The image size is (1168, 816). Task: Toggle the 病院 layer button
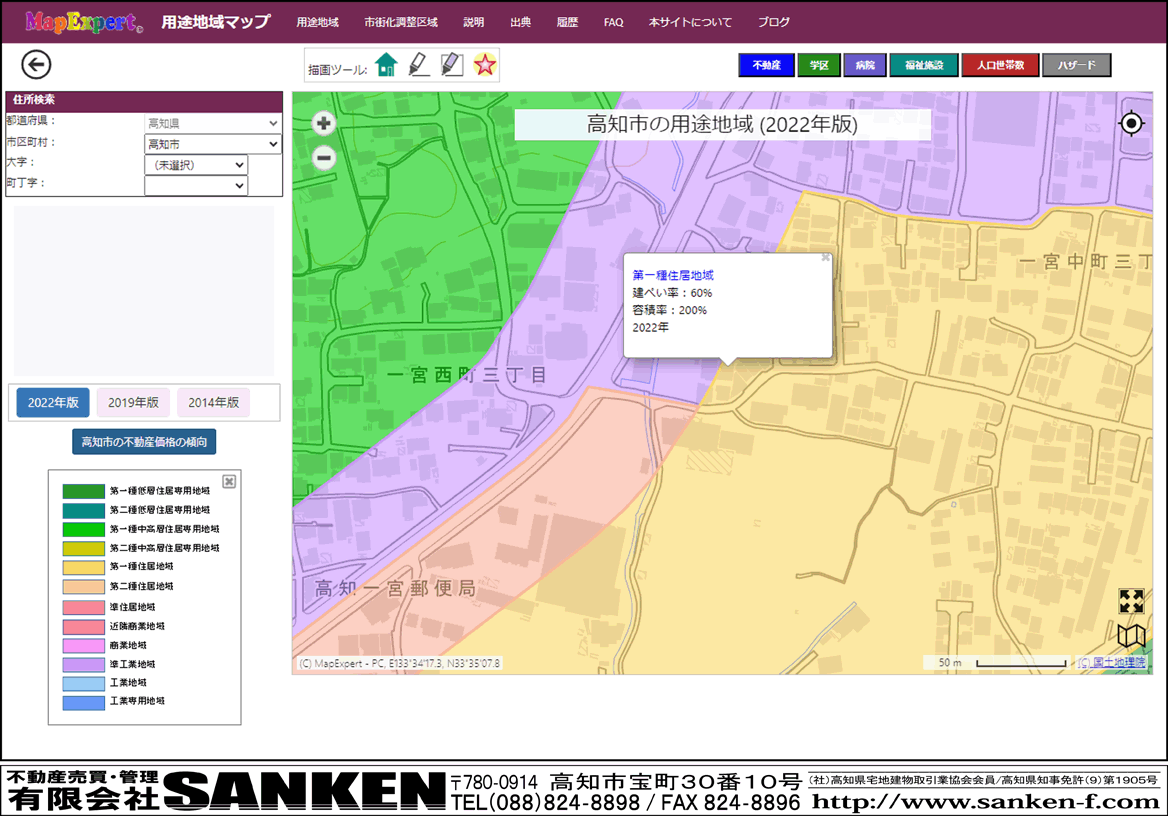pos(865,65)
